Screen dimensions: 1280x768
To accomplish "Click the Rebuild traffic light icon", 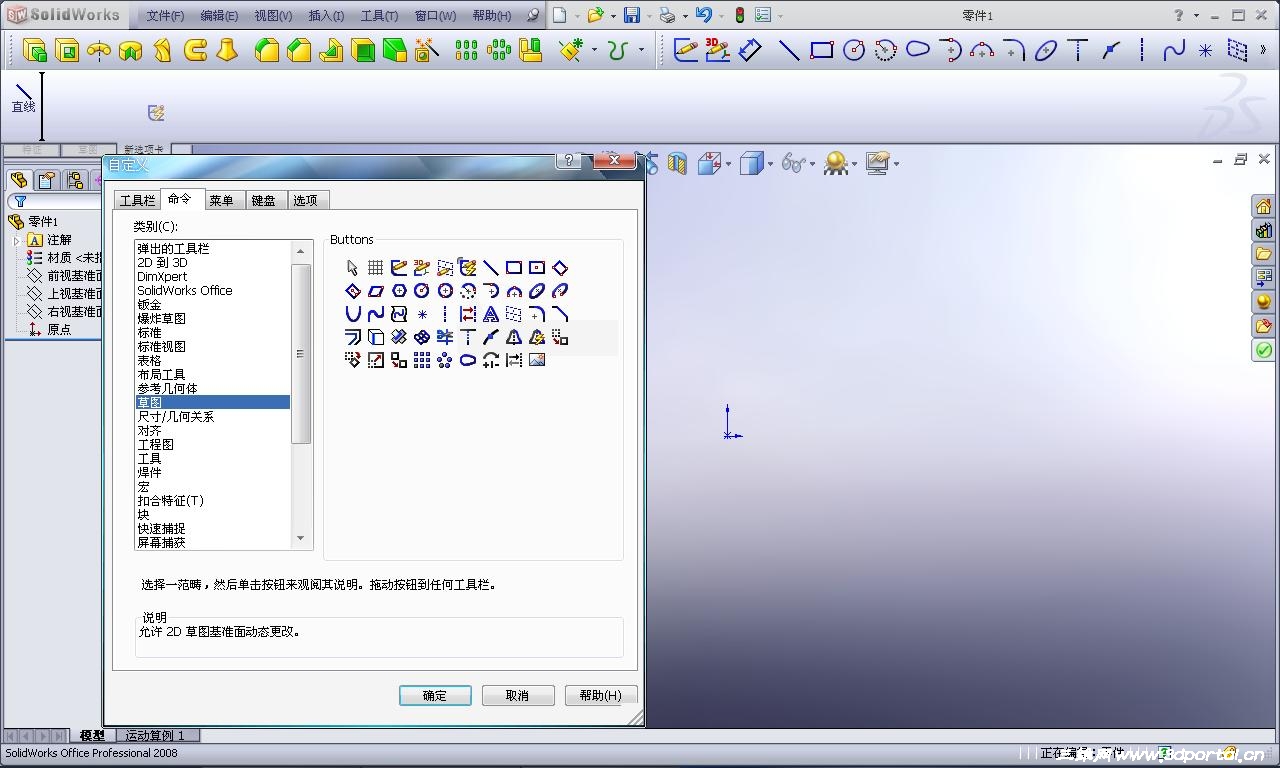I will [x=740, y=15].
